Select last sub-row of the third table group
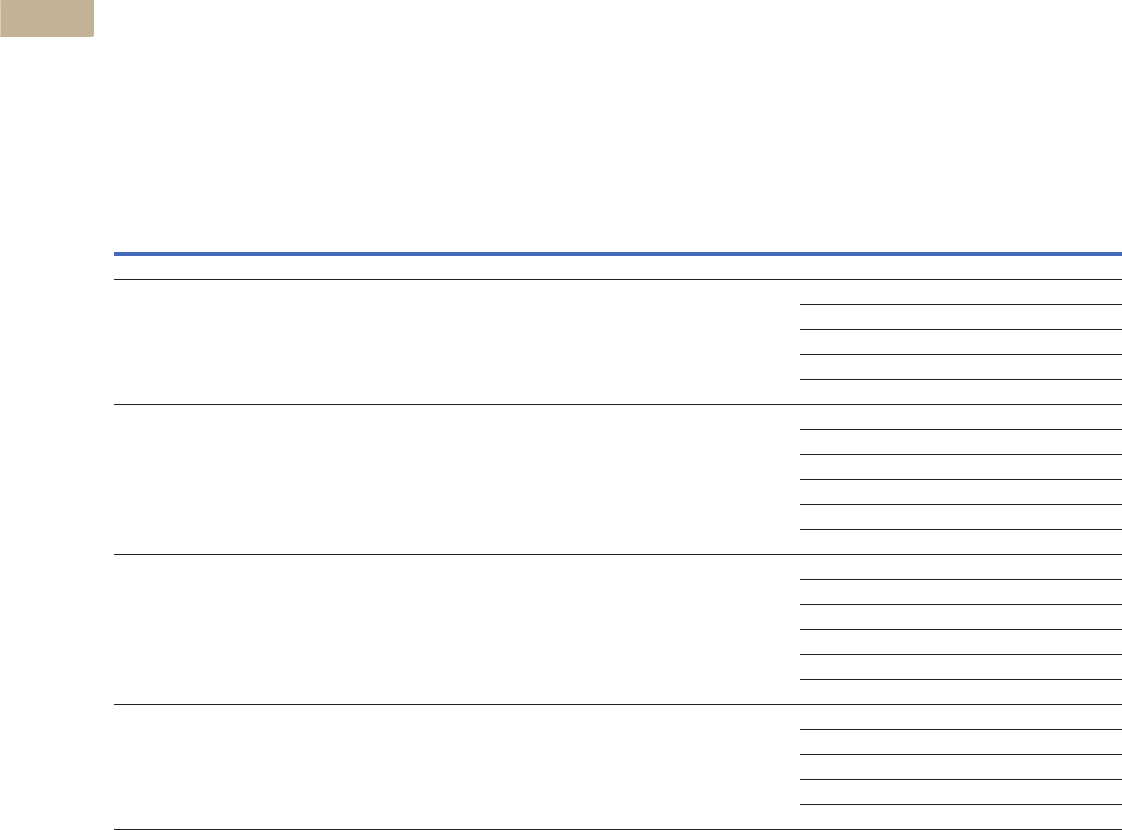This screenshot has height=830, width=1122. [x=960, y=692]
